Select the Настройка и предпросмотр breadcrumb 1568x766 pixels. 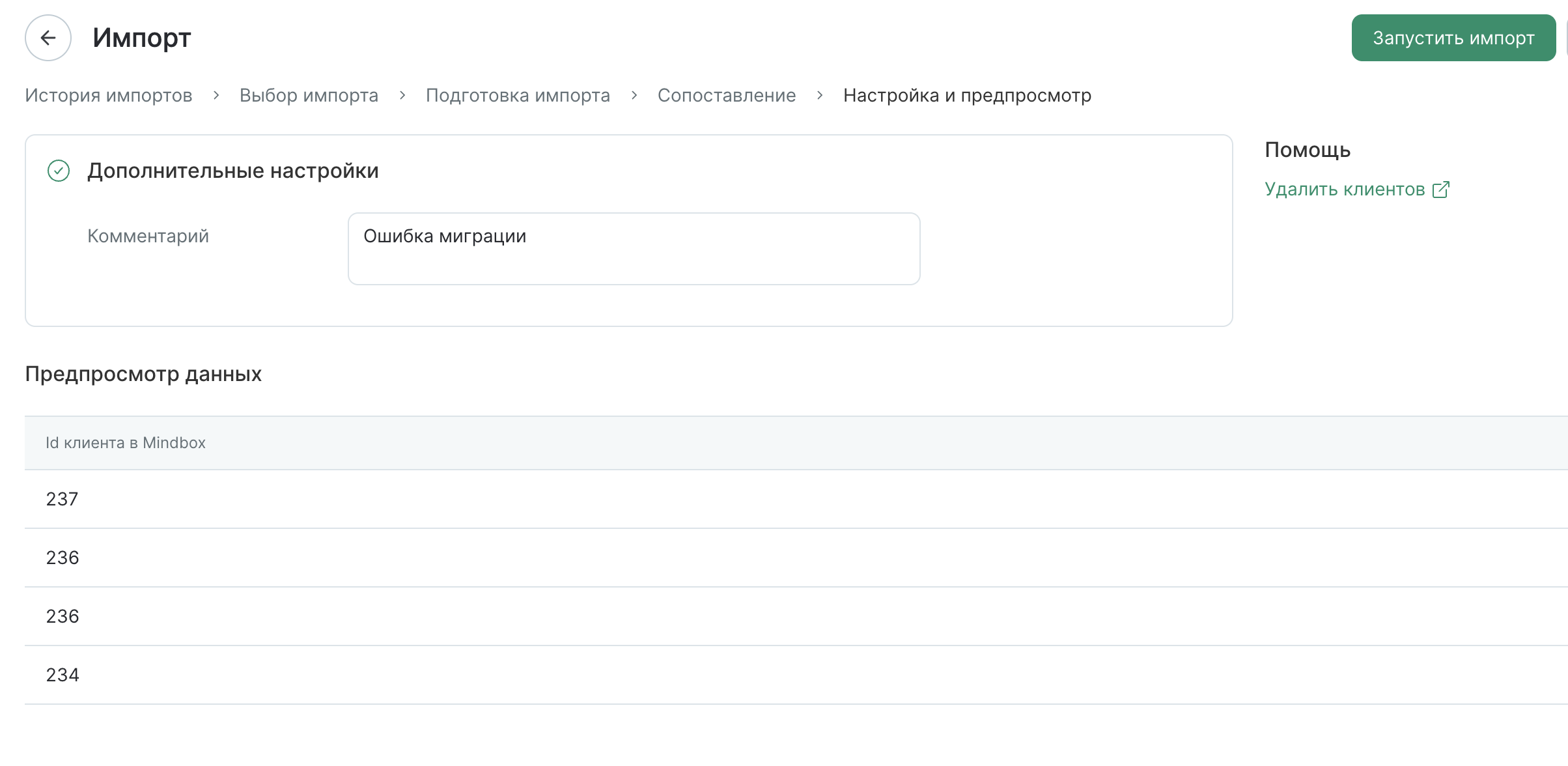(x=967, y=96)
